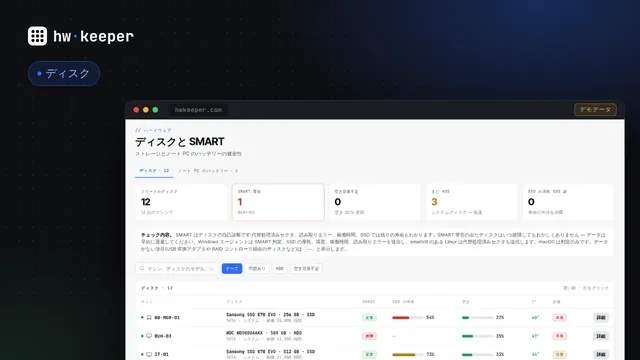This screenshot has width=640, height=360.
Task: Click the green SMART badge for NB-MGR-01
Action: tap(369, 318)
